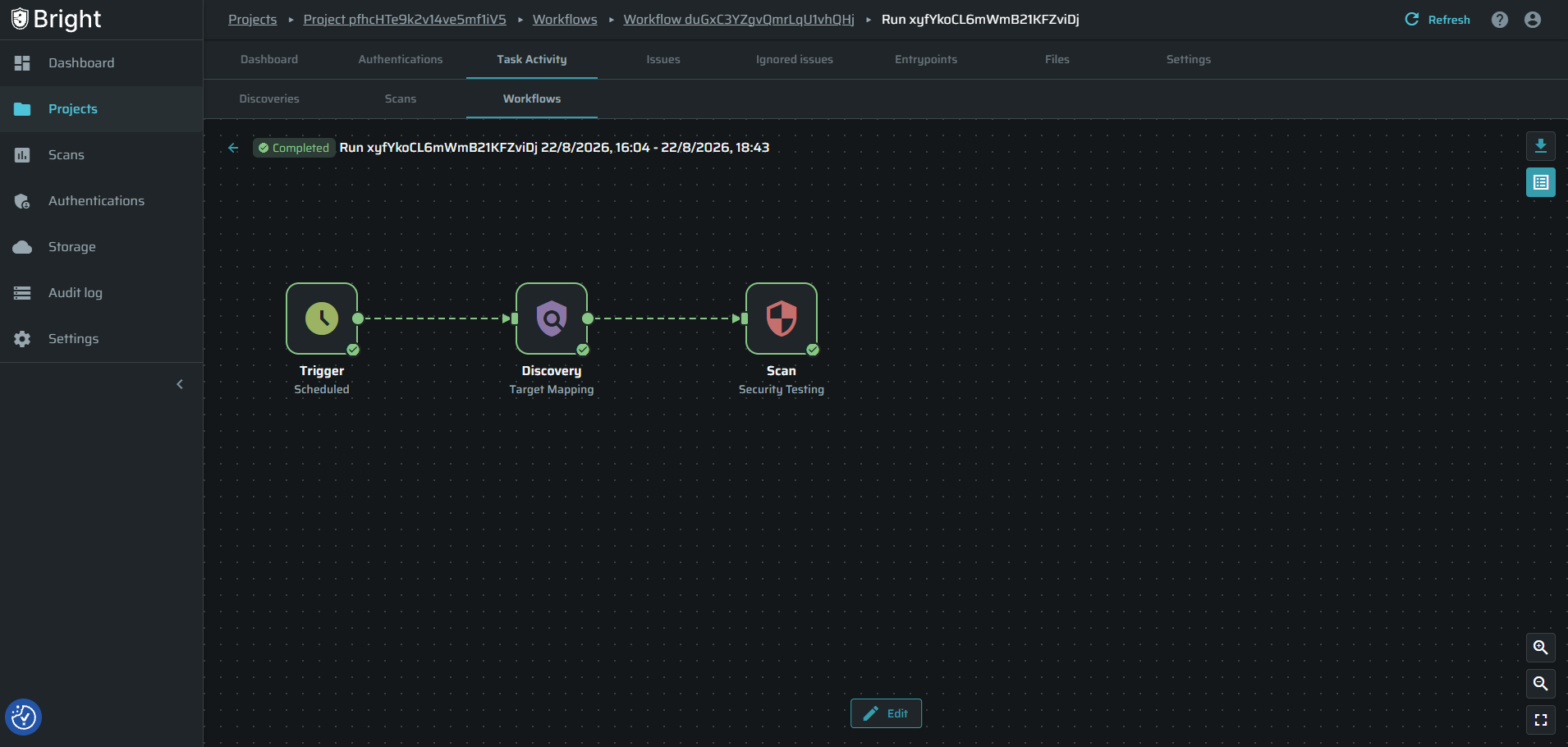The height and width of the screenshot is (747, 1568).
Task: Zoom in on the workflow canvas
Action: [1541, 648]
